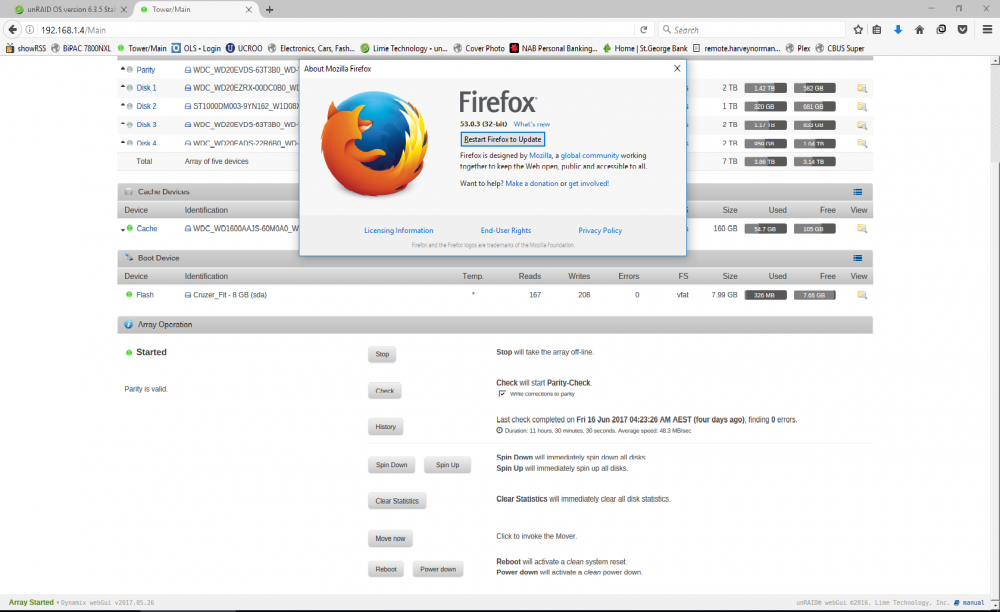Click the Clear Statistics button

[x=397, y=501]
